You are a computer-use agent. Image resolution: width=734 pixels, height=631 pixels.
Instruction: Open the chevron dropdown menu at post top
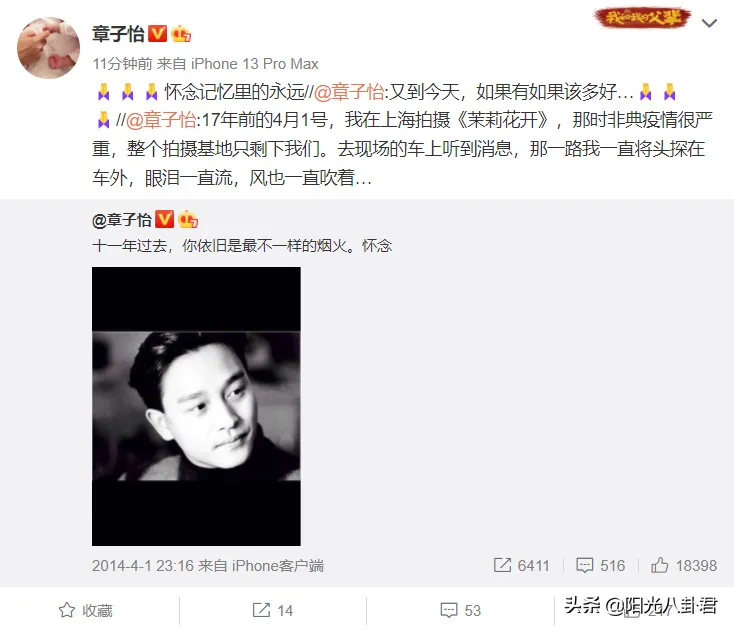(709, 23)
